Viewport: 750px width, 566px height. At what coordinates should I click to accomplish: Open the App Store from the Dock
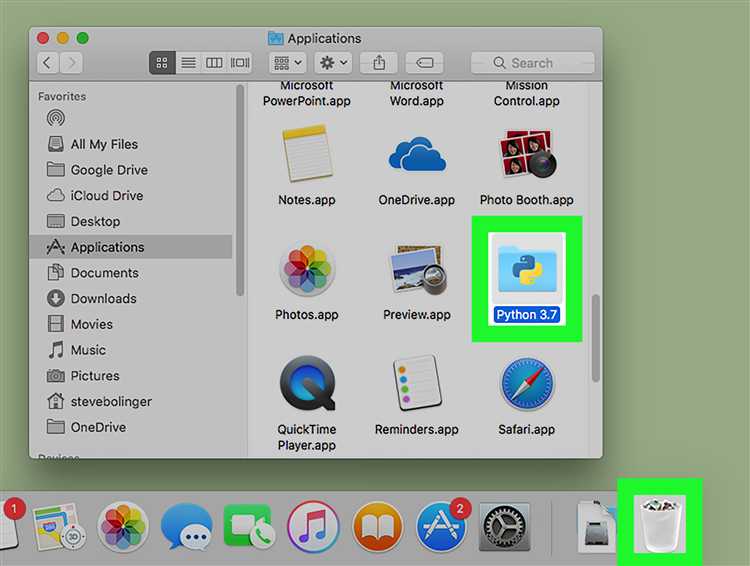[441, 527]
